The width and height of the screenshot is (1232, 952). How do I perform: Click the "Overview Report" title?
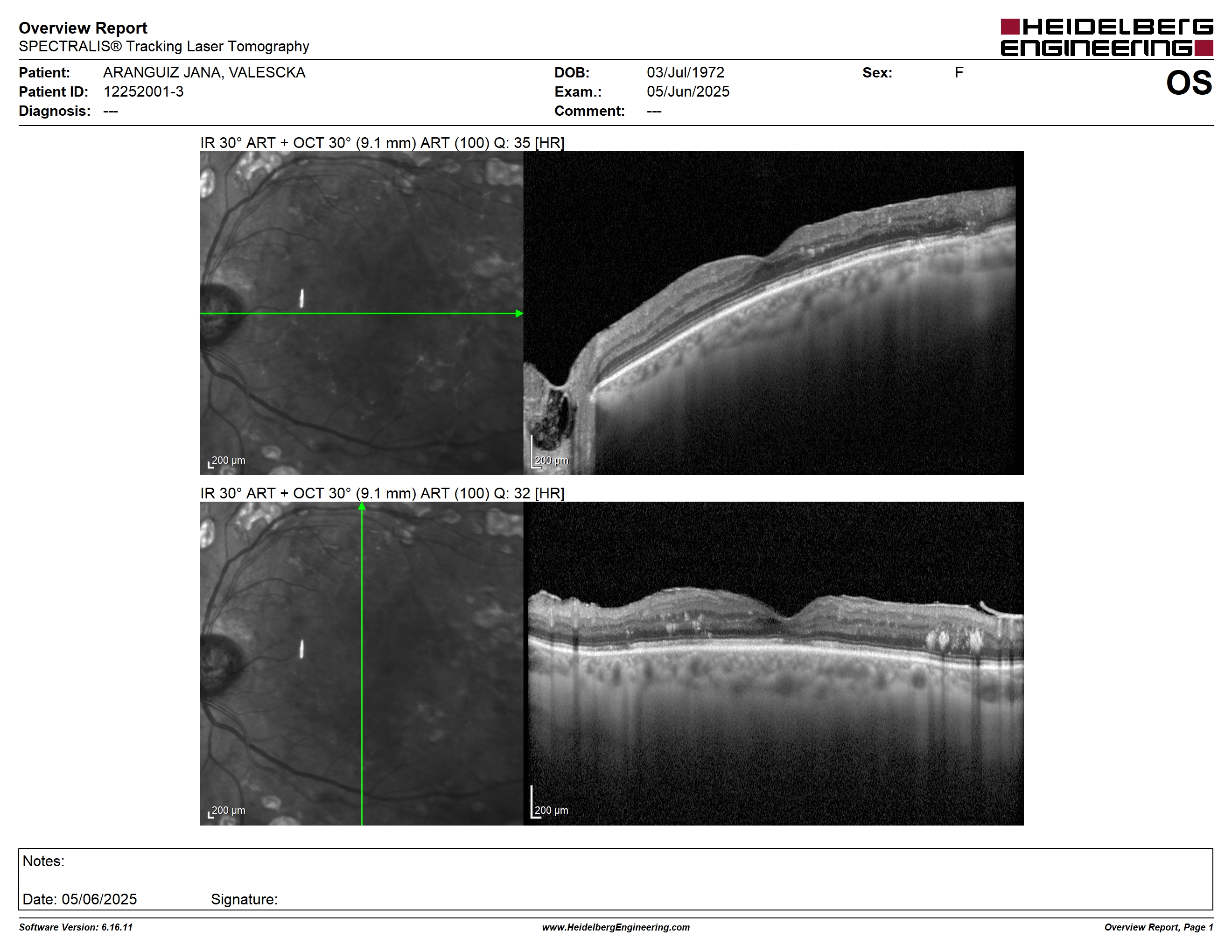click(x=83, y=28)
